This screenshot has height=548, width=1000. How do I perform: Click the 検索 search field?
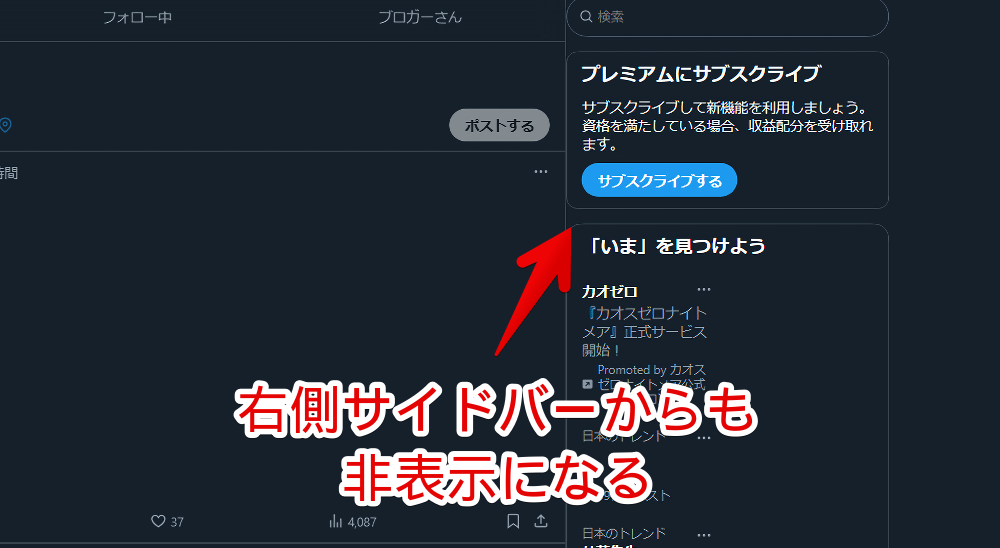tap(727, 17)
